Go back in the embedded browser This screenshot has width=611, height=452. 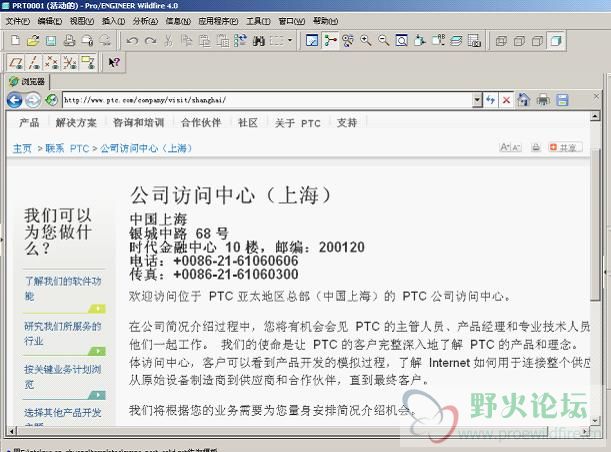(x=14, y=100)
